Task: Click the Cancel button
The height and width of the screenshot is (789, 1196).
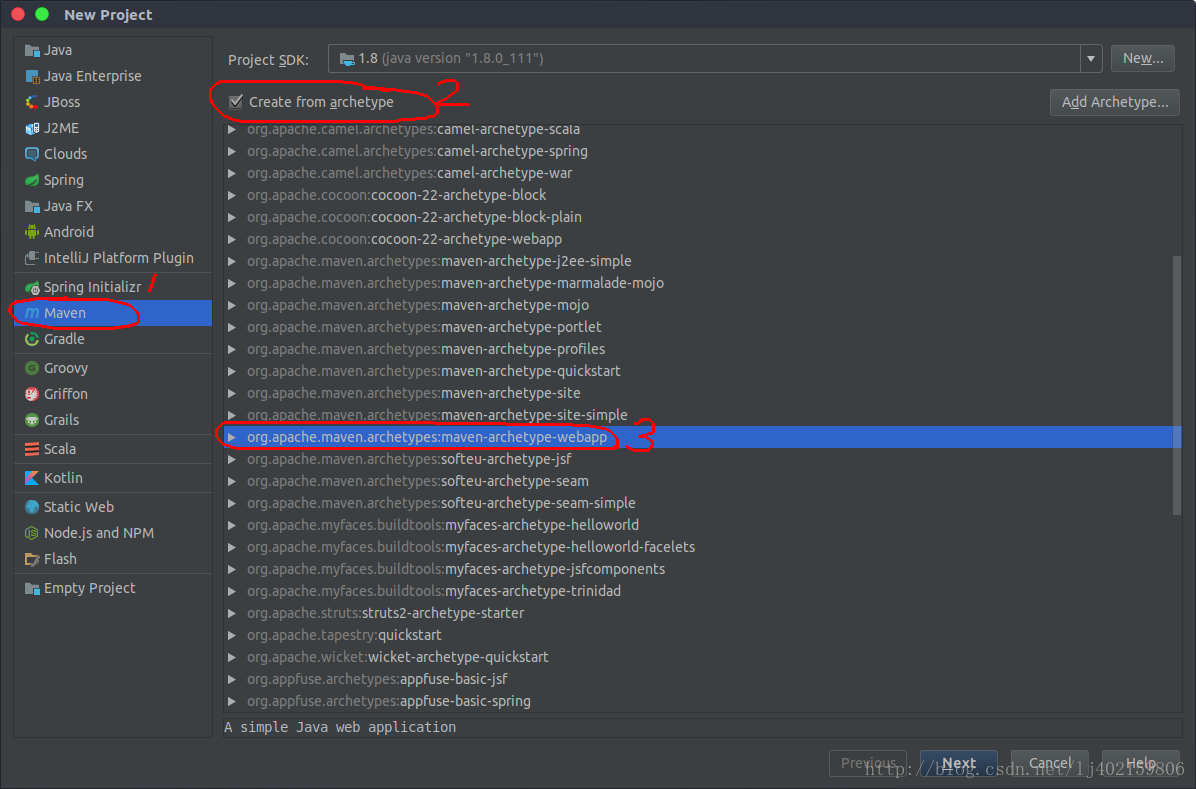Action: tap(1050, 763)
